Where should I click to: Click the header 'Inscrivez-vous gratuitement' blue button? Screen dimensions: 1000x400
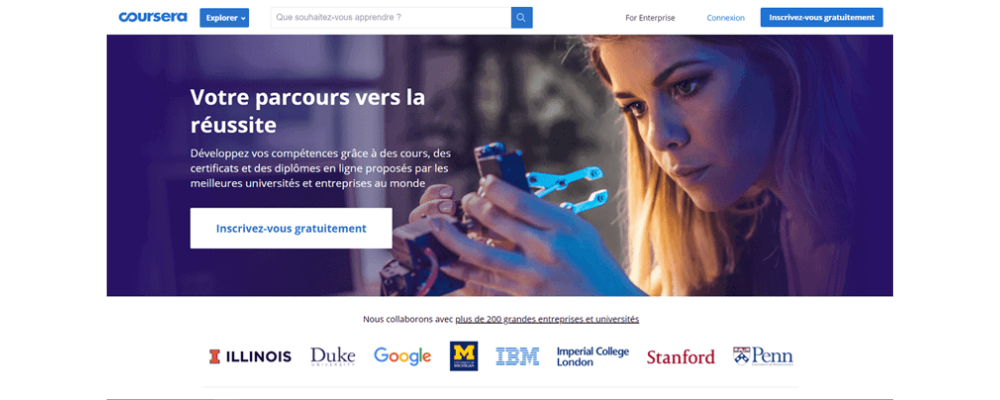821,17
